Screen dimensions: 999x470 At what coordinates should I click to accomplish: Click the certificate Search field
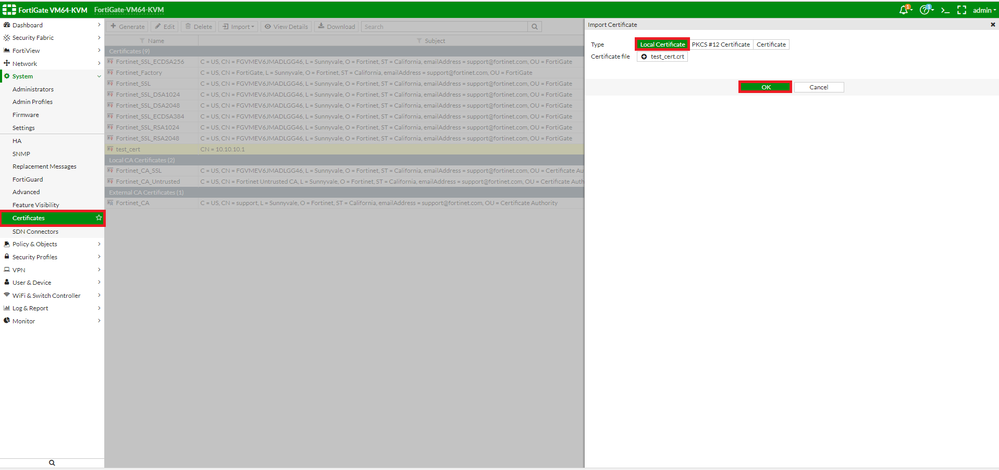tap(444, 27)
